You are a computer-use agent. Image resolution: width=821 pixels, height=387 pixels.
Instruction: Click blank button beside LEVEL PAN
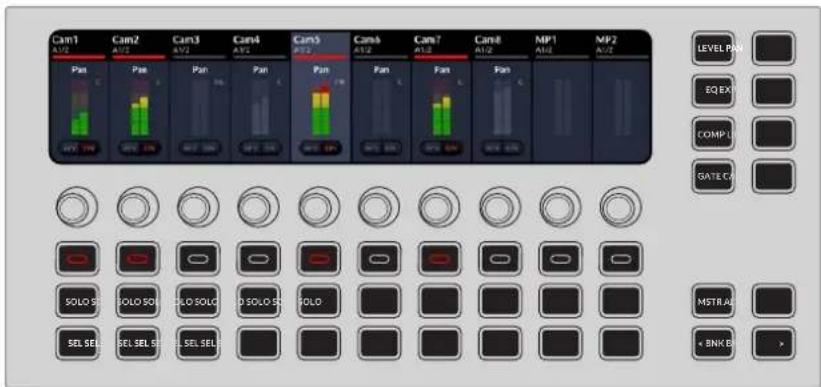point(774,48)
